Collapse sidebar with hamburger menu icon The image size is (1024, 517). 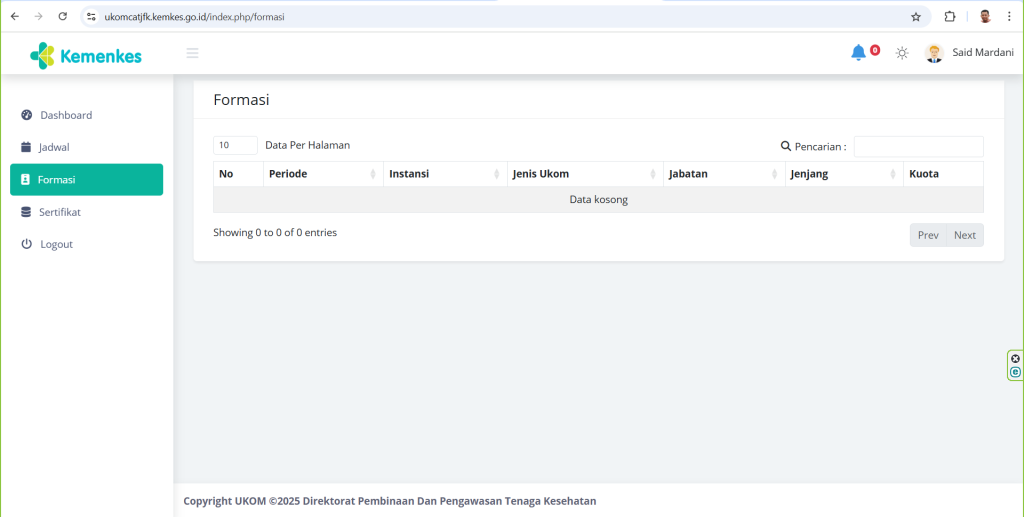coord(192,53)
